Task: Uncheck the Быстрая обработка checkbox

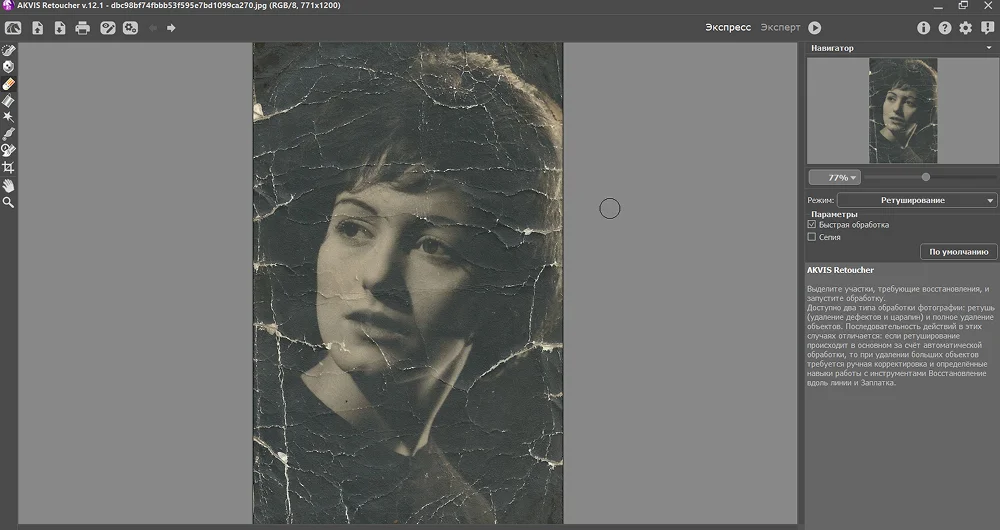Action: tap(812, 225)
